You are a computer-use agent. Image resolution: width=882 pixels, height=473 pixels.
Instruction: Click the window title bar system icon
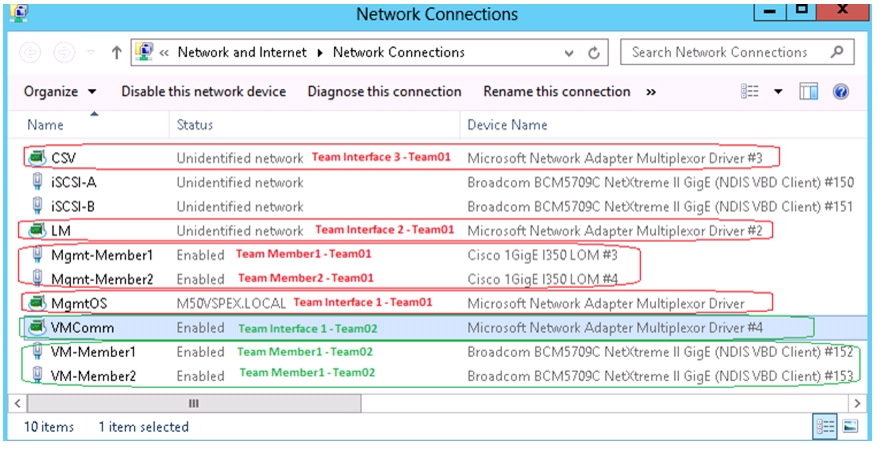pyautogui.click(x=19, y=12)
